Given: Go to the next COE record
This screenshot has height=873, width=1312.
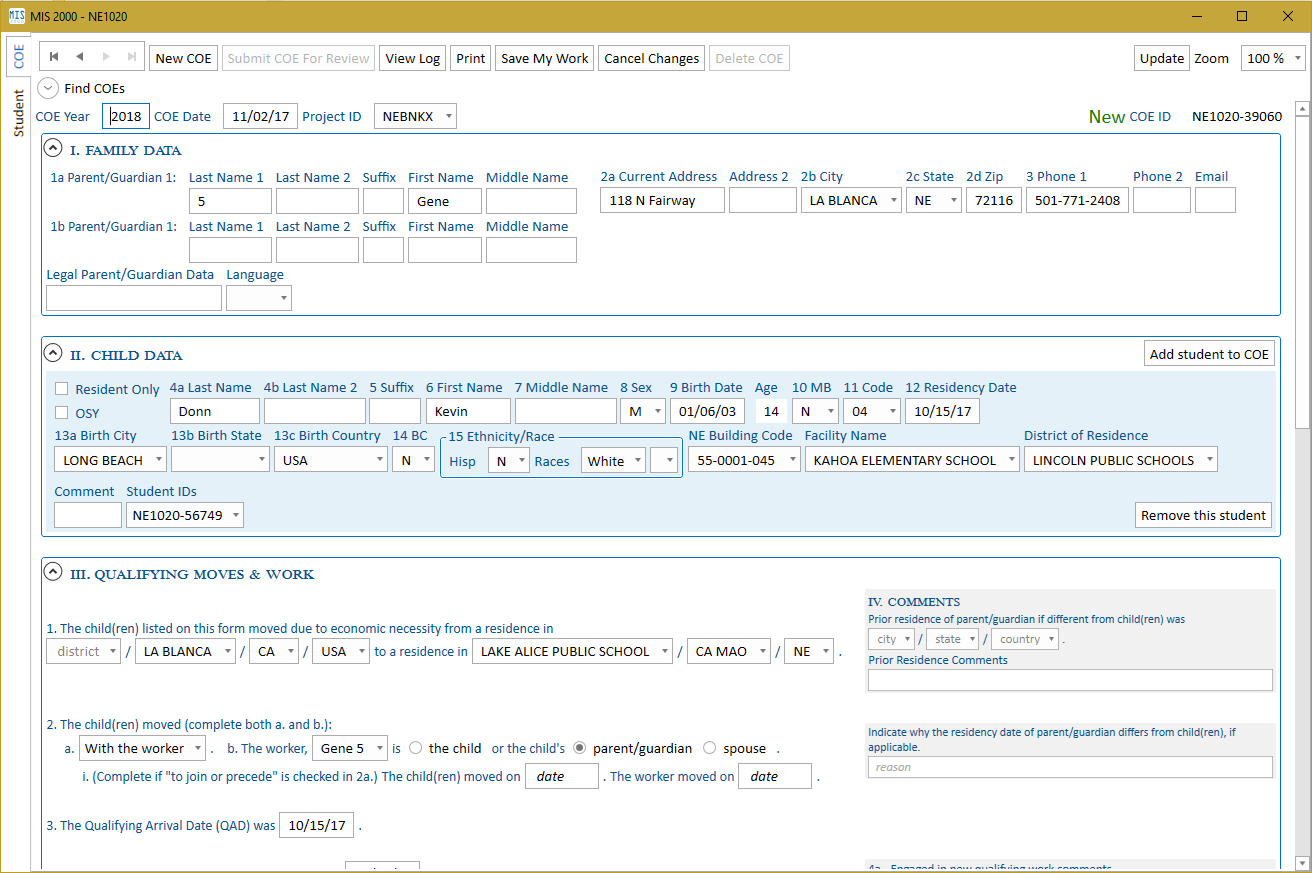Looking at the screenshot, I should click(106, 57).
